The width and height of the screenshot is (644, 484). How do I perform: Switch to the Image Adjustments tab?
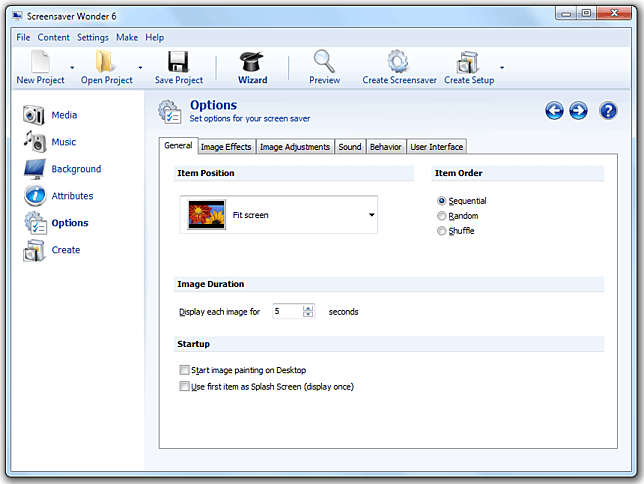click(295, 147)
